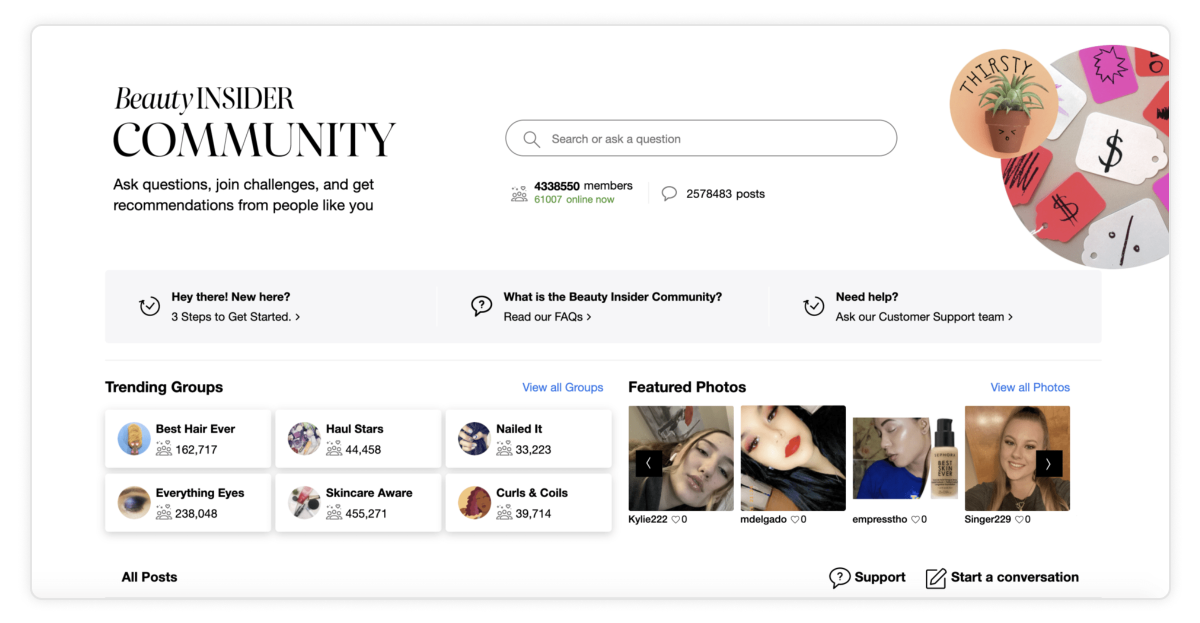Open empresstho's featured photo thumbnail
This screenshot has height=623, width=1200.
coord(904,458)
